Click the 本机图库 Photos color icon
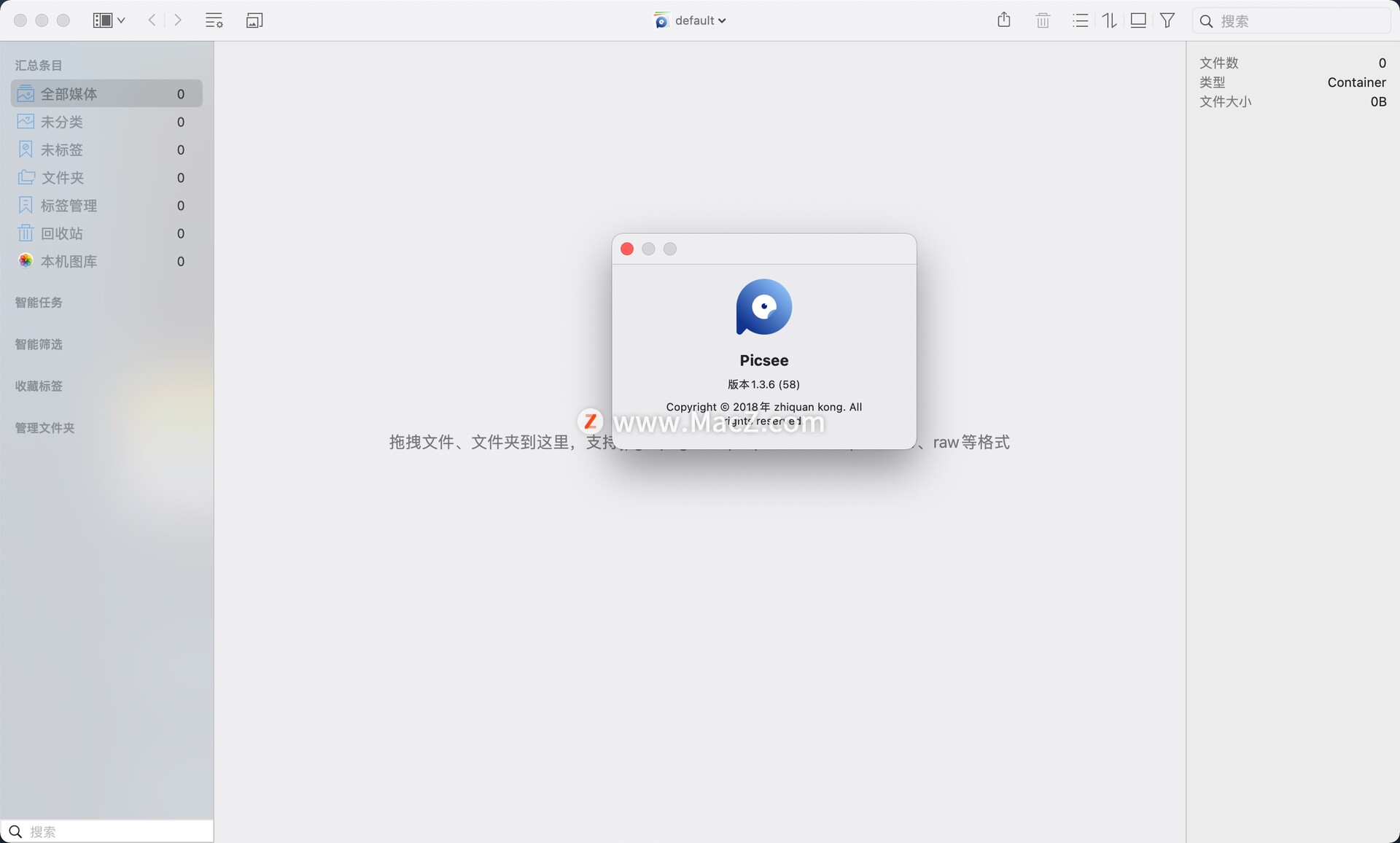The height and width of the screenshot is (843, 1400). pyautogui.click(x=26, y=260)
